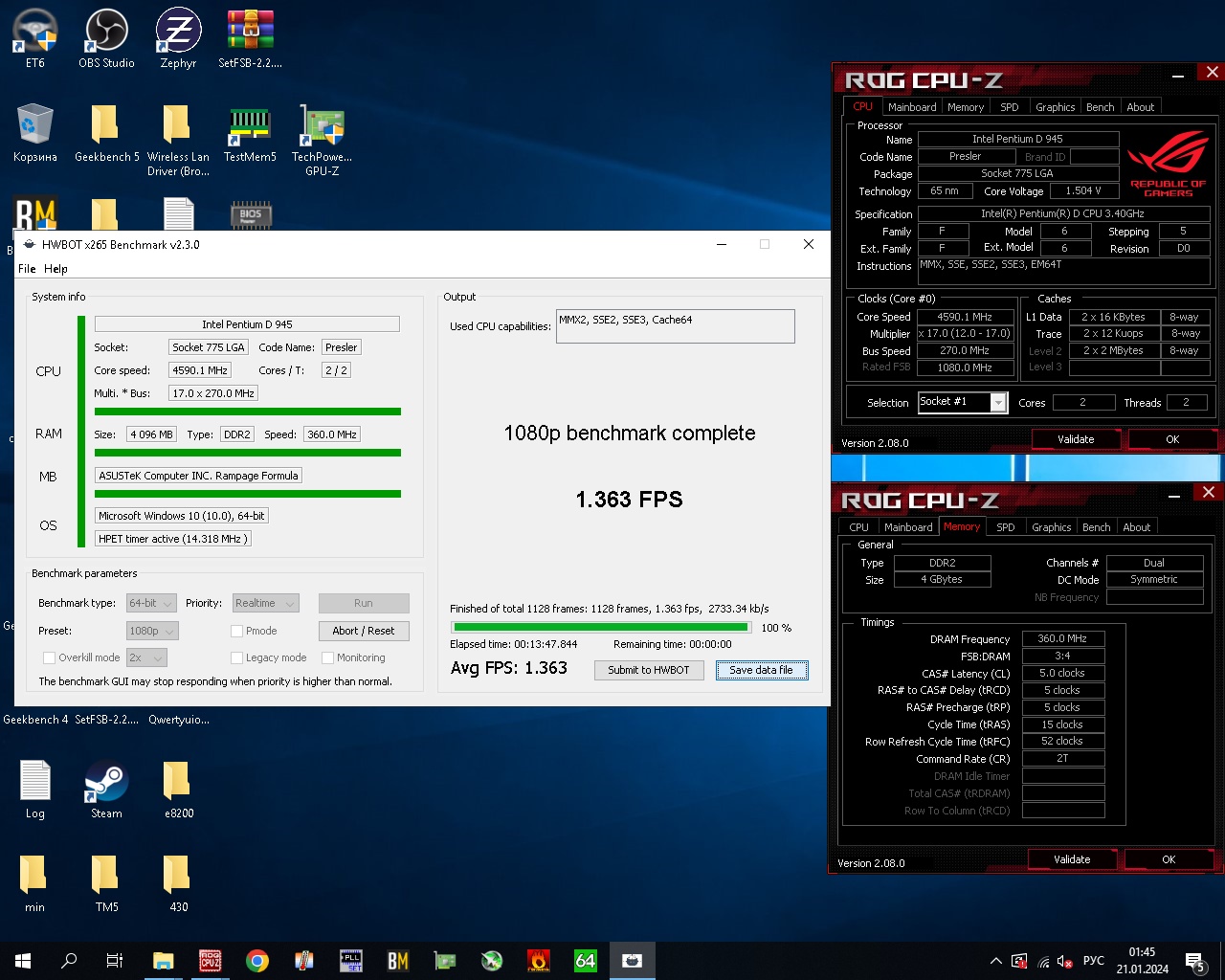Click the DRAM Frequency 360.0 MHz value
1225x980 pixels.
1062,638
